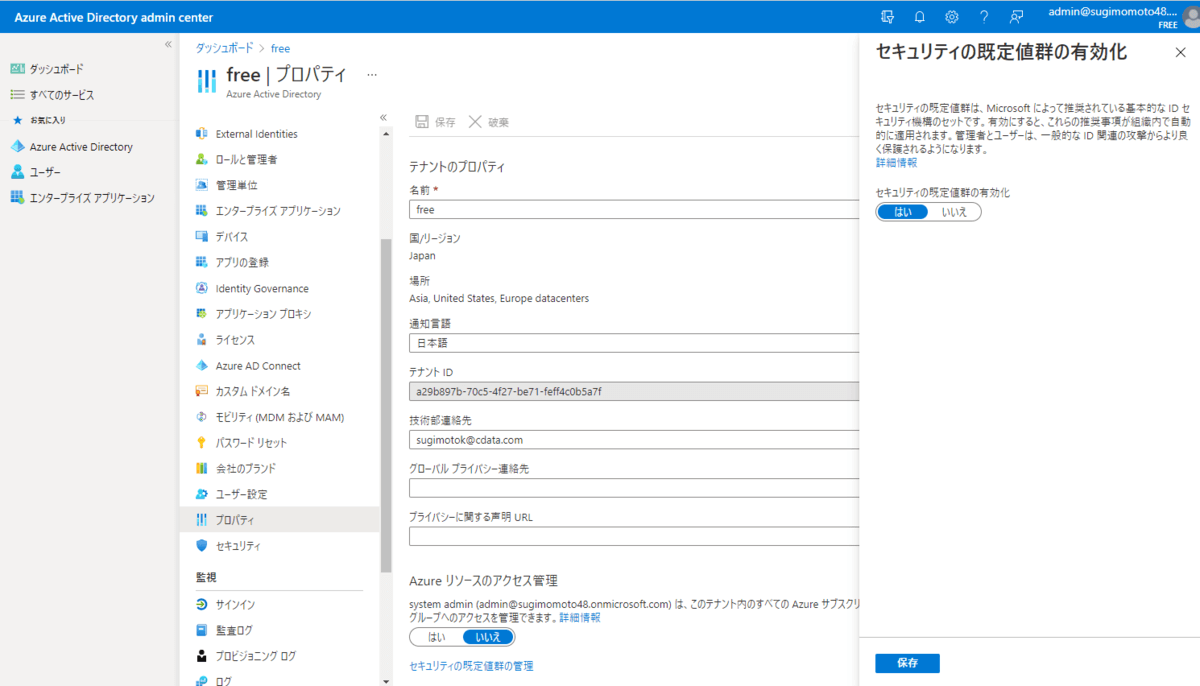Click the blue 保存 button
This screenshot has width=1200, height=686.
click(x=907, y=663)
